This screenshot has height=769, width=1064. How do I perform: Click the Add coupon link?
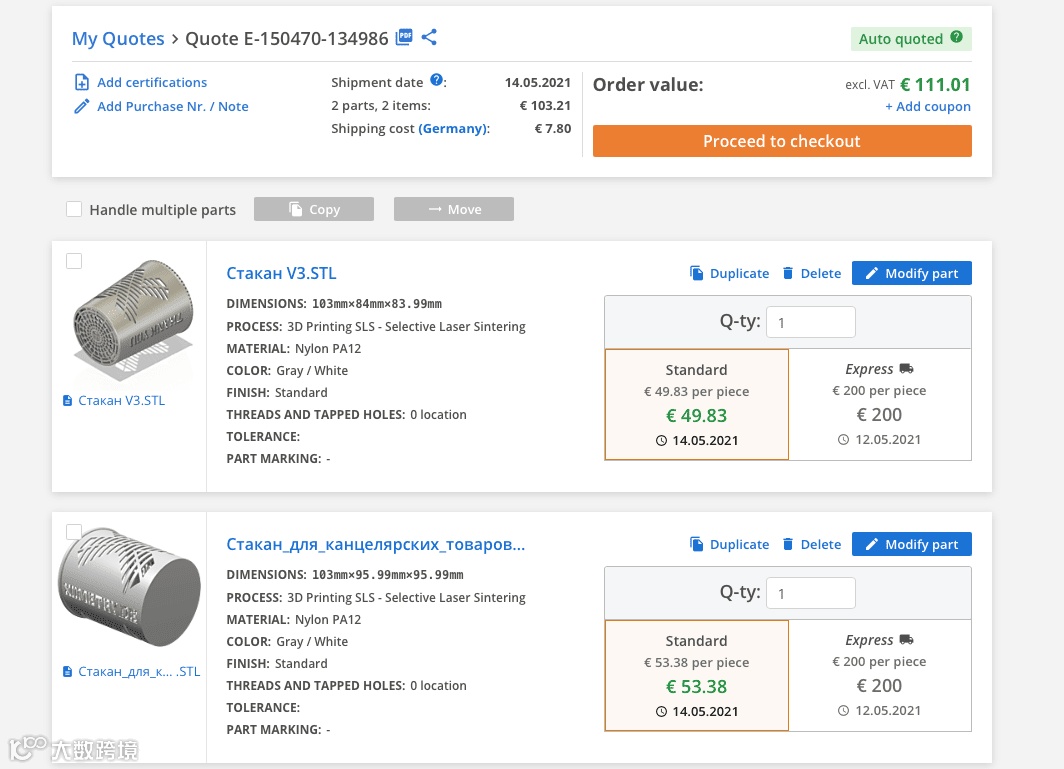click(x=928, y=107)
